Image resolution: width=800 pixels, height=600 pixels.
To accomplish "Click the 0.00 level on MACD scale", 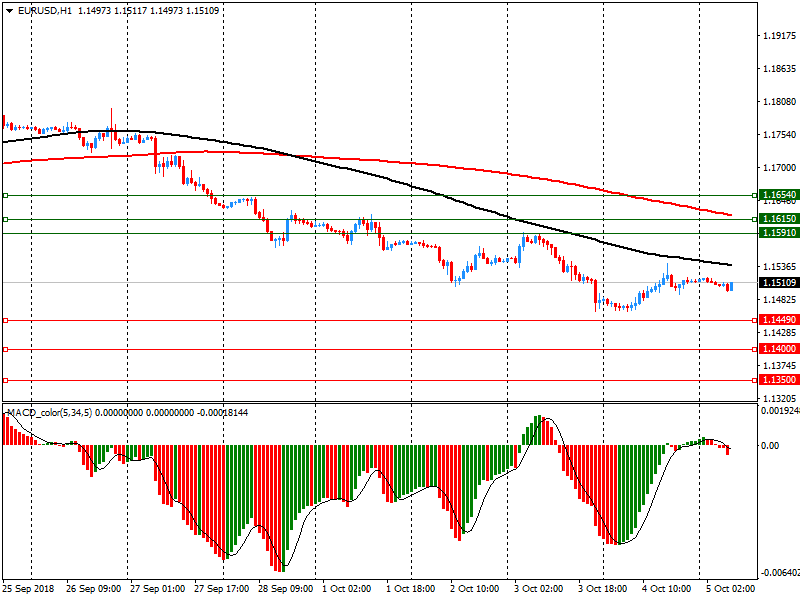I will coord(770,446).
